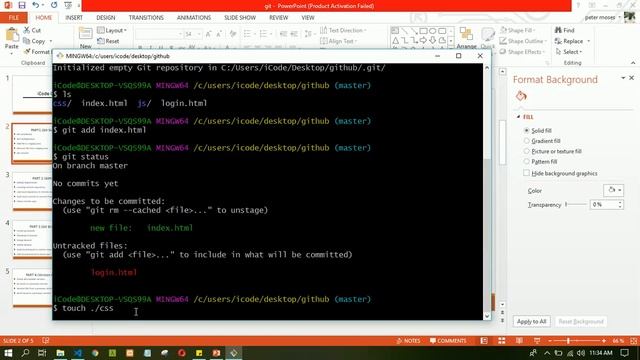Screen dimensions: 640x360
Task: Open the Action Center notification icon
Action: [x=624, y=353]
